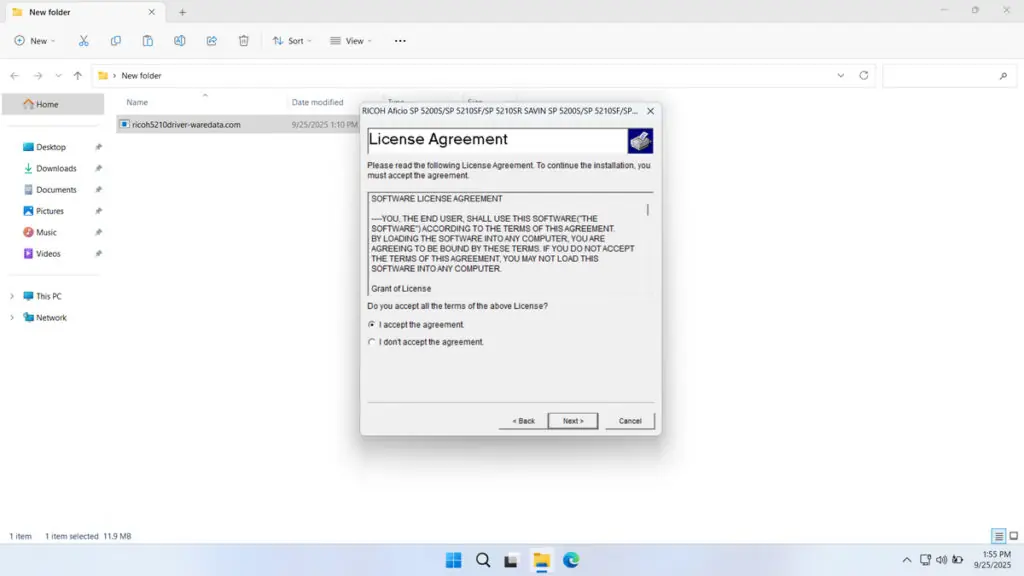Screen dimensions: 1024x576
Task: Click the Copy icon in Explorer toolbar
Action: point(116,40)
